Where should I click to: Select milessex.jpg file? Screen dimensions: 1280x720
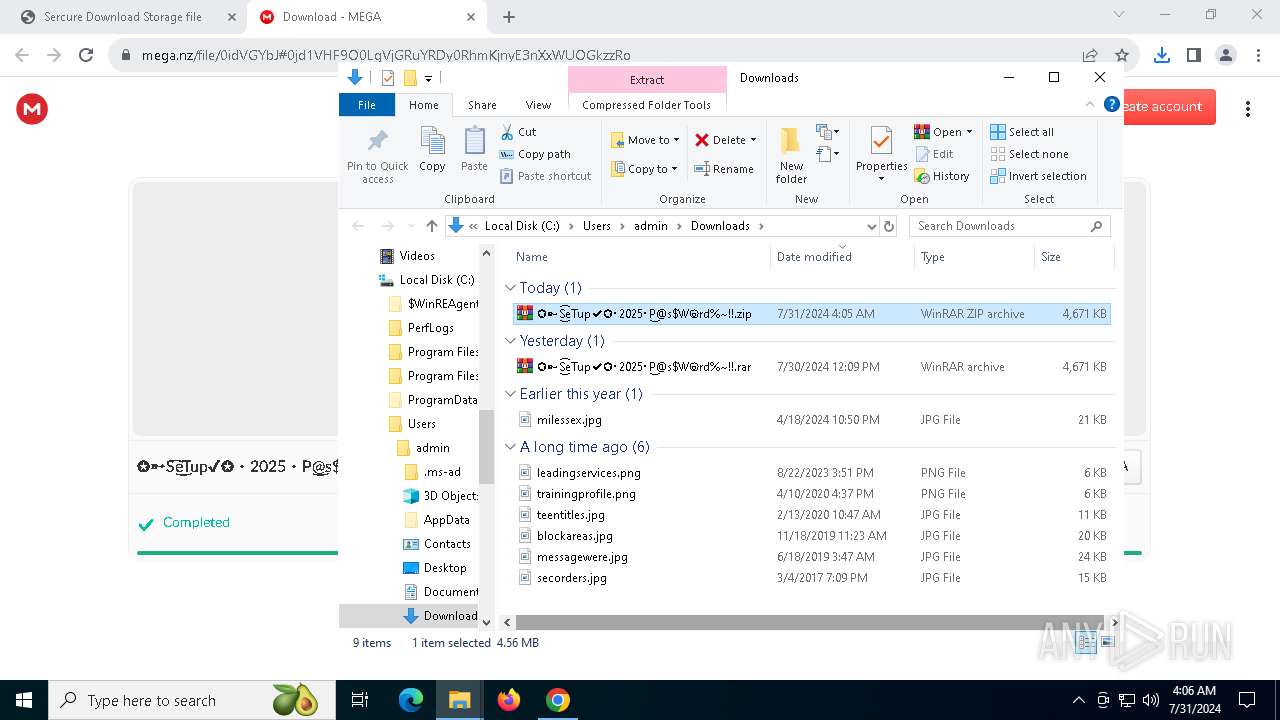812,420
